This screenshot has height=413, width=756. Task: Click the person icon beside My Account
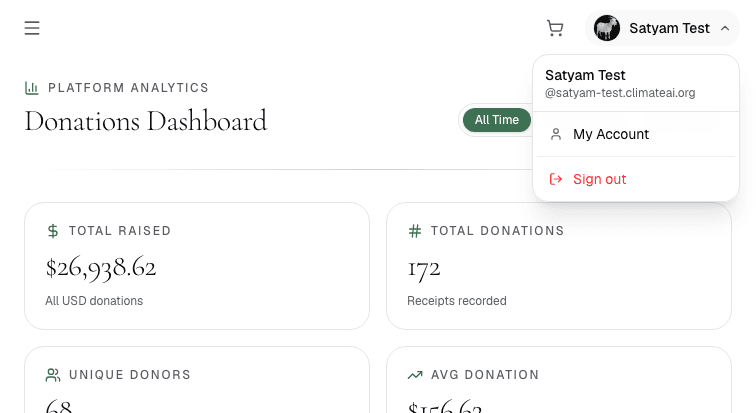pyautogui.click(x=556, y=134)
